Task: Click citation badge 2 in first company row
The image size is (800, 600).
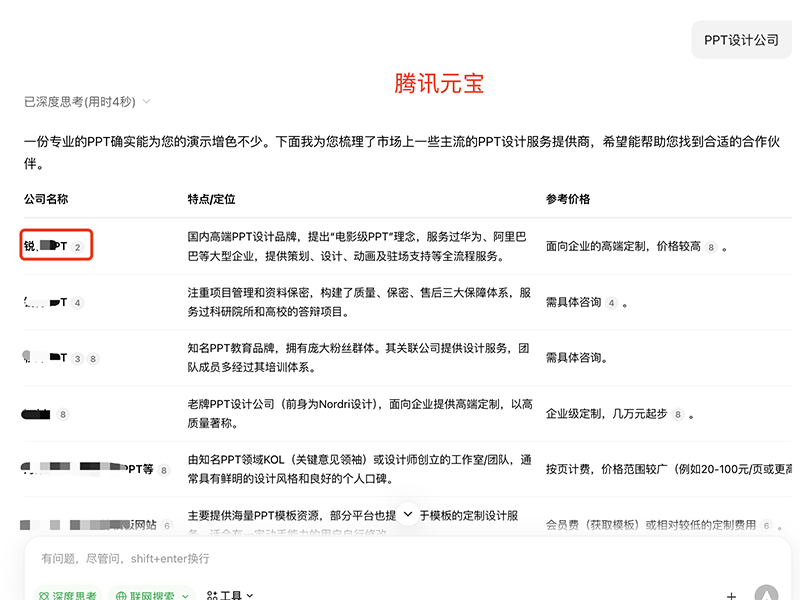Action: [x=77, y=246]
